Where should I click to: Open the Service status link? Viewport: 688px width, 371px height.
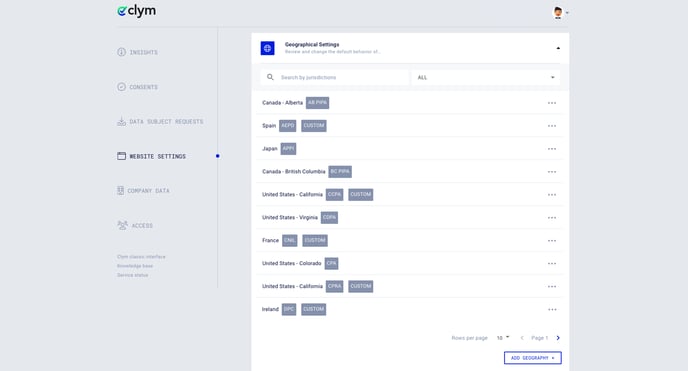(133, 275)
